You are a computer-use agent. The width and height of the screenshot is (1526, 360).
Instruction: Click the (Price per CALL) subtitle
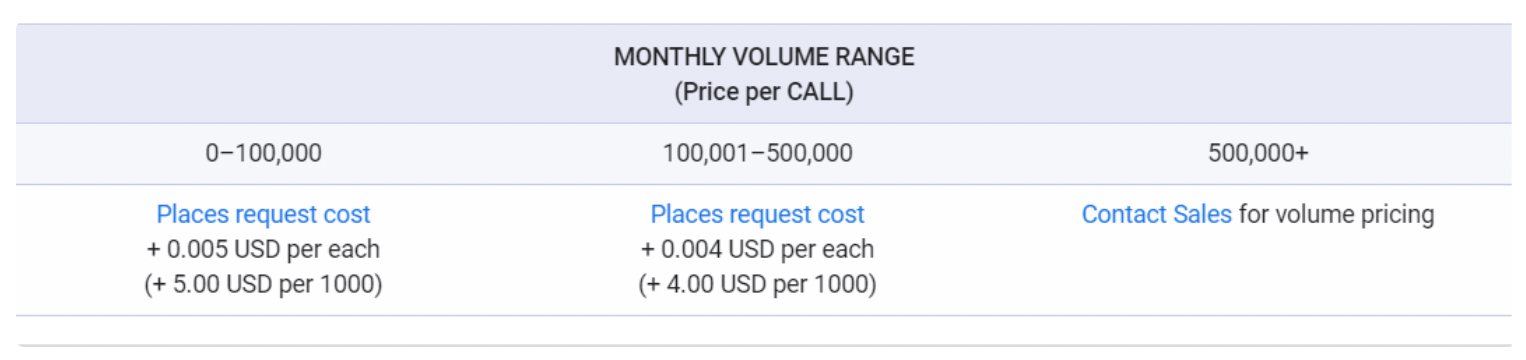[764, 93]
